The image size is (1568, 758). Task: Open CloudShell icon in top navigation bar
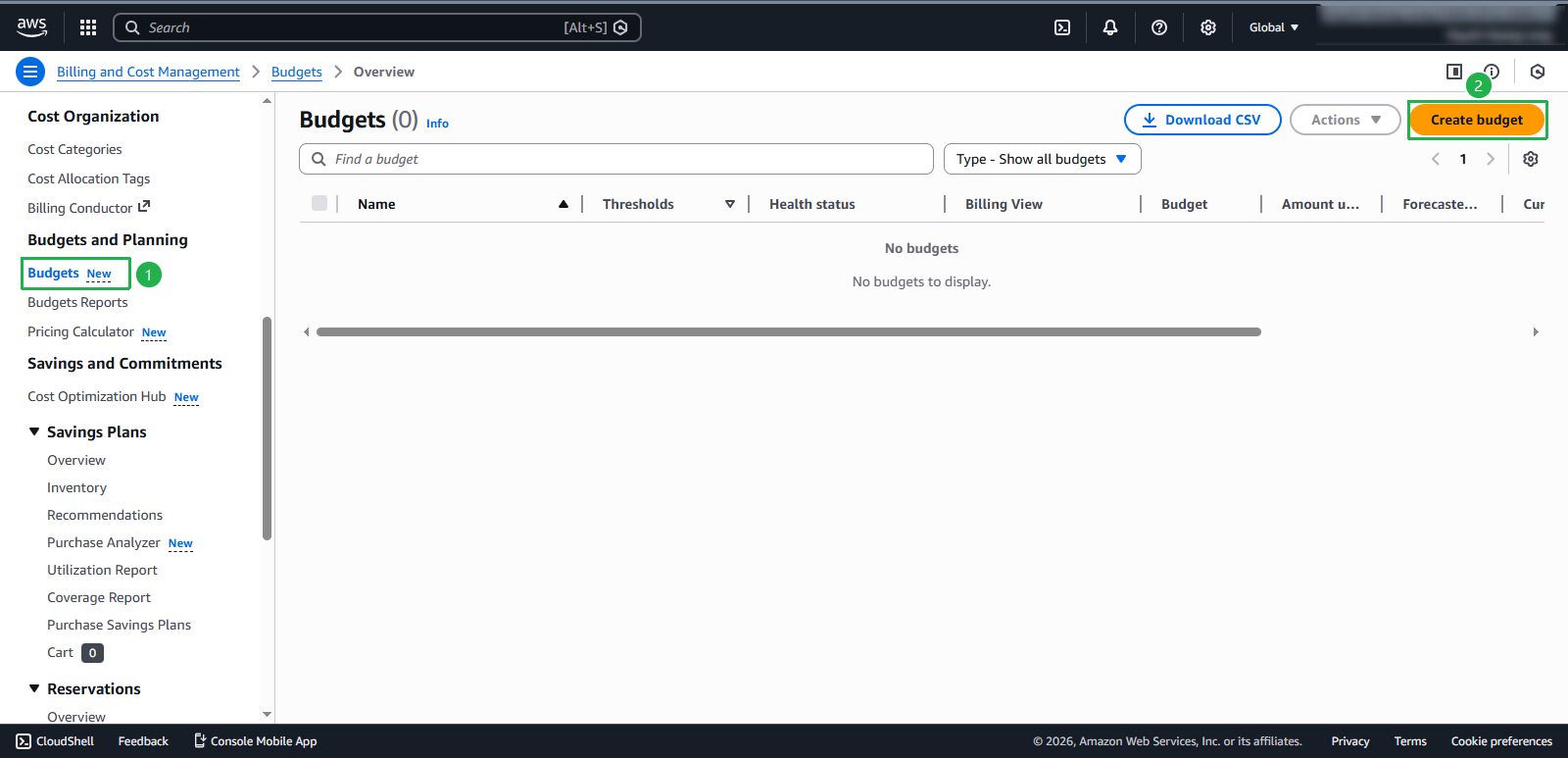click(1062, 27)
